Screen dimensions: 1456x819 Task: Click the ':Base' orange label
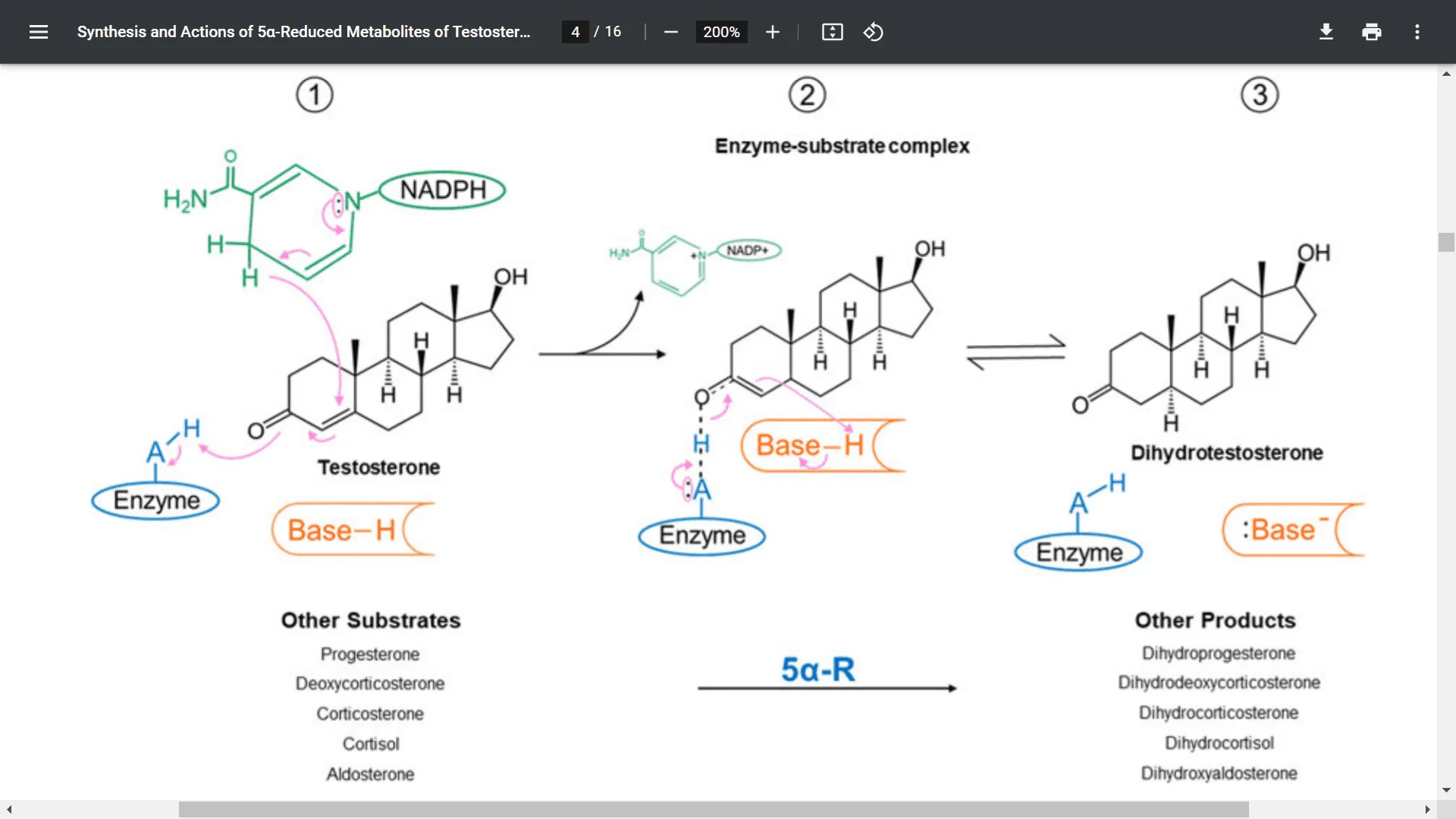coord(1285,529)
